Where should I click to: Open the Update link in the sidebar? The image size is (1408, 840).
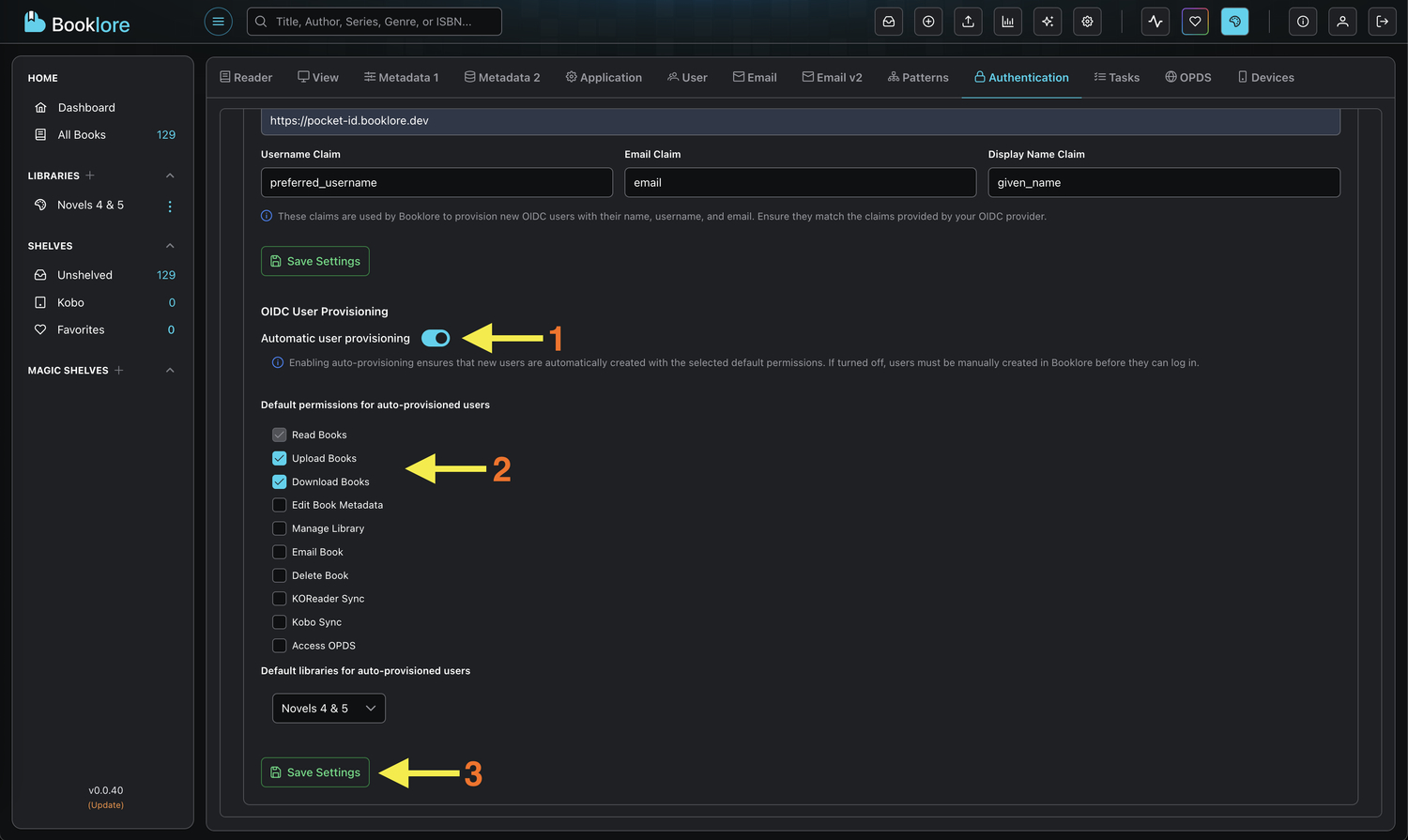tap(105, 804)
